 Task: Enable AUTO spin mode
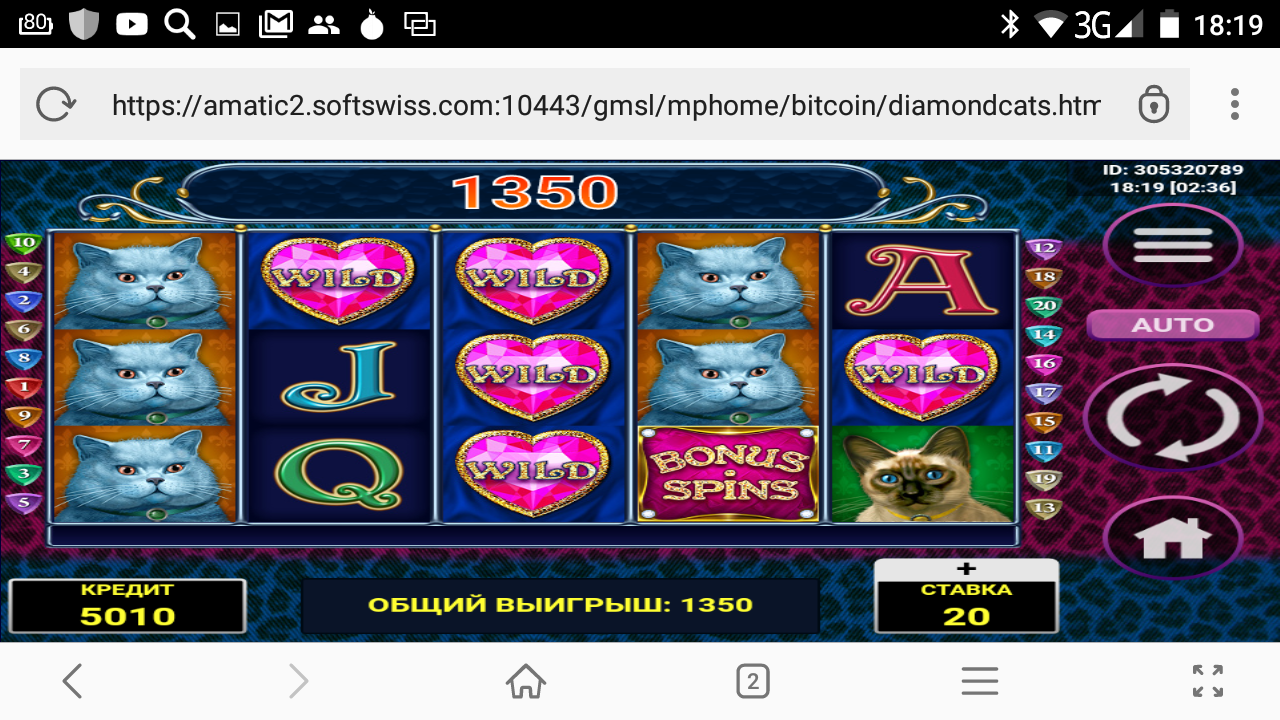point(1173,325)
